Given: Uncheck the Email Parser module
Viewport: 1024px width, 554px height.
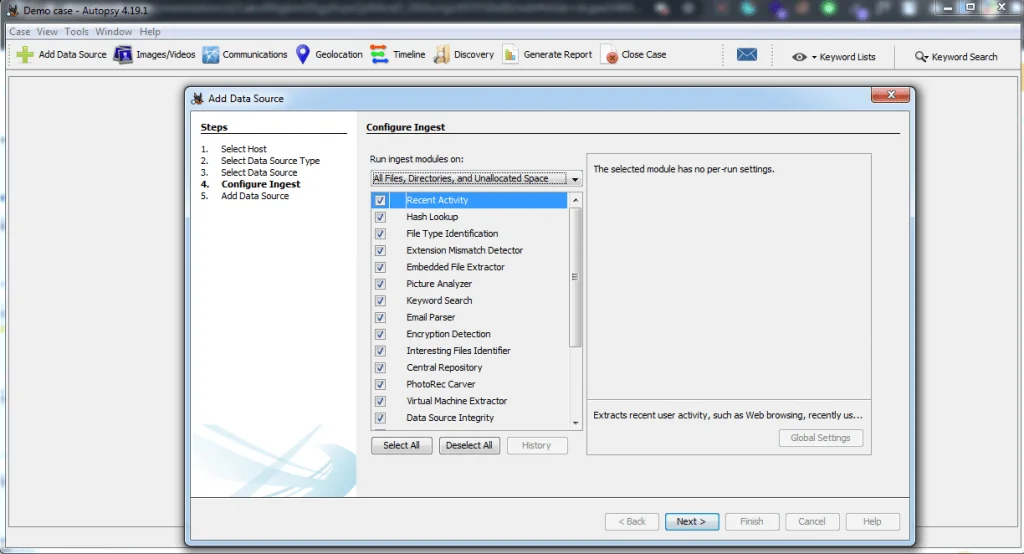Looking at the screenshot, I should (x=380, y=318).
